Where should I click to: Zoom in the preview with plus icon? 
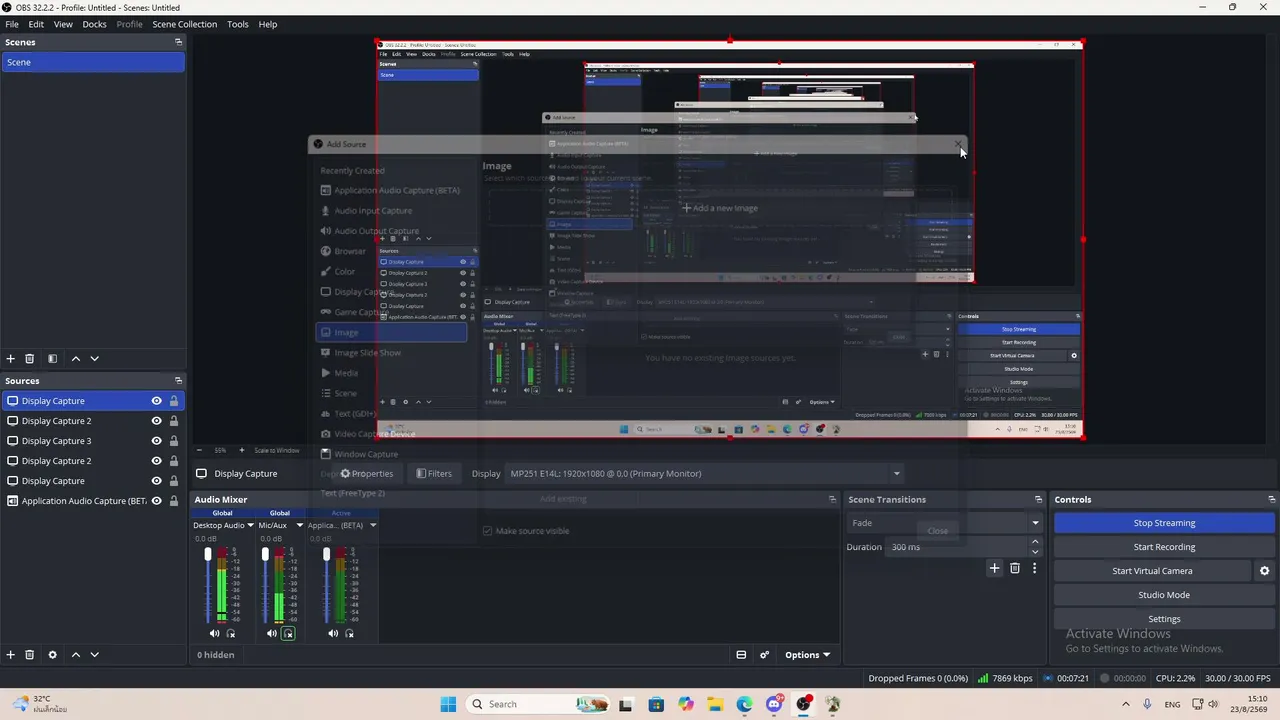241,450
